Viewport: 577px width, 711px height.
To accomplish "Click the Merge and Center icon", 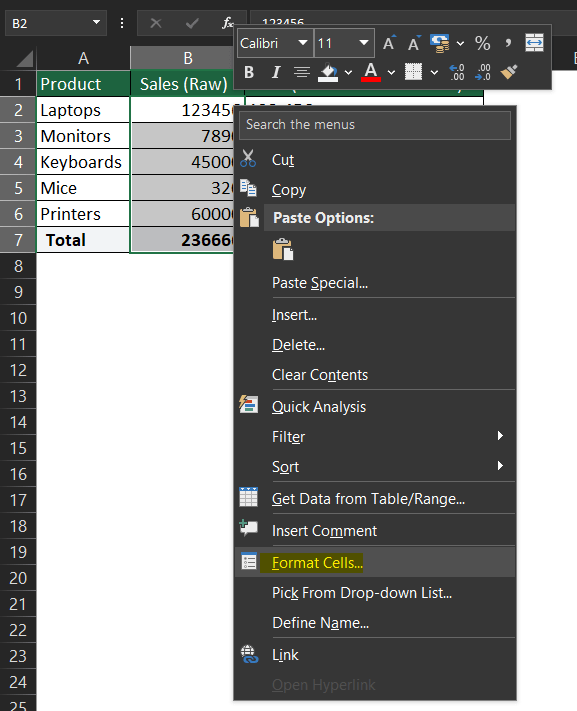I will pos(534,44).
